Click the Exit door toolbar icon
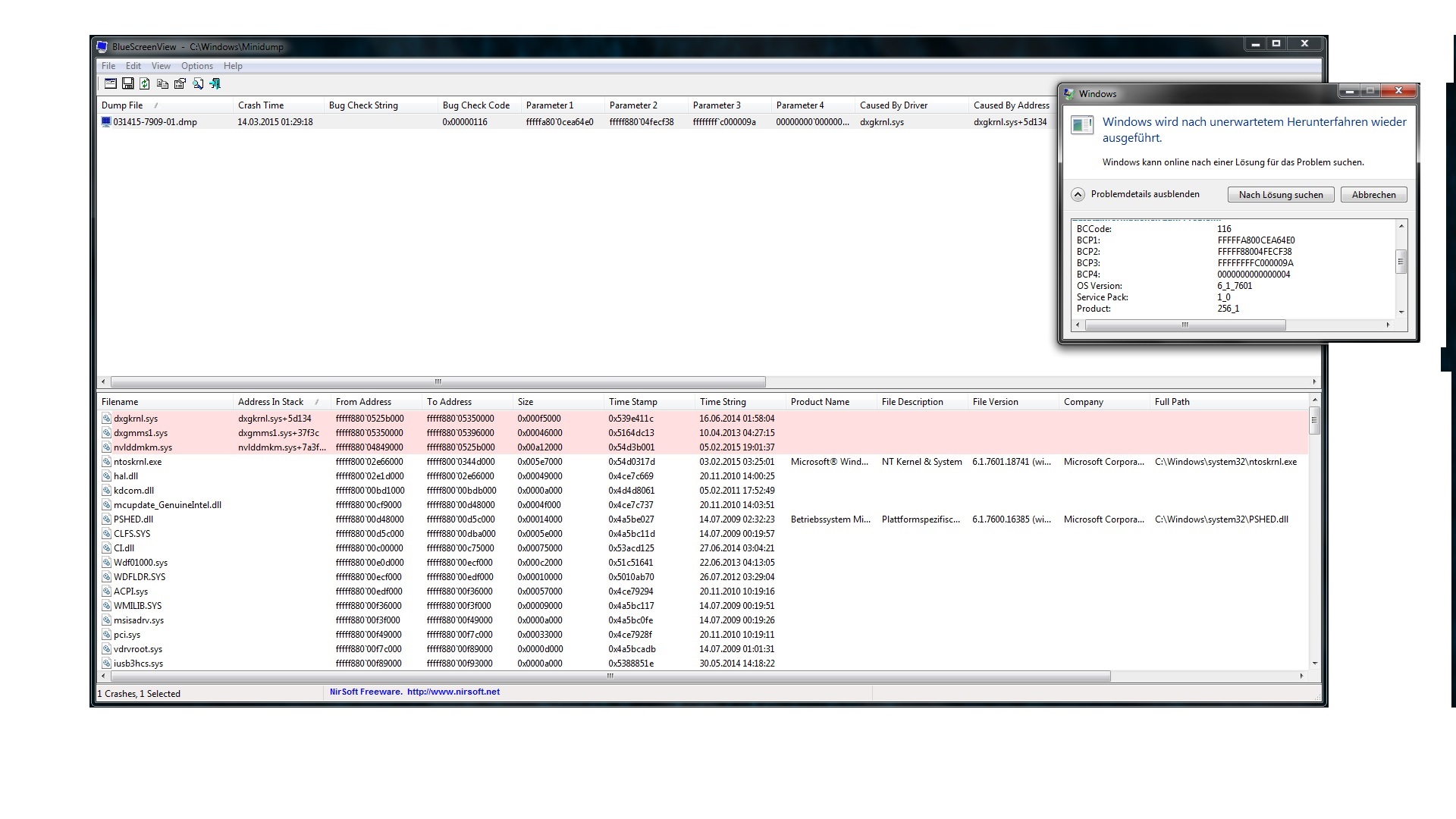 [215, 83]
